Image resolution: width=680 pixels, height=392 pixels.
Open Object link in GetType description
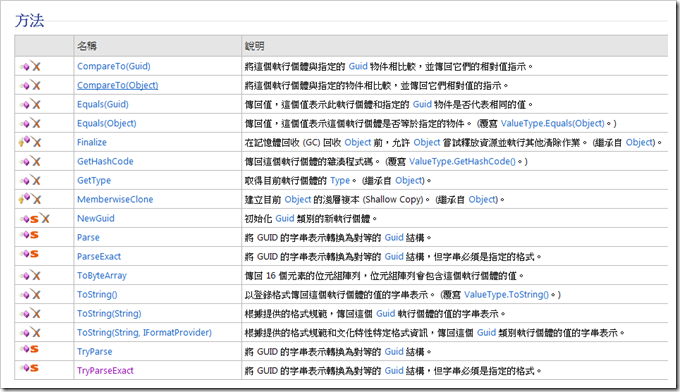coord(408,180)
